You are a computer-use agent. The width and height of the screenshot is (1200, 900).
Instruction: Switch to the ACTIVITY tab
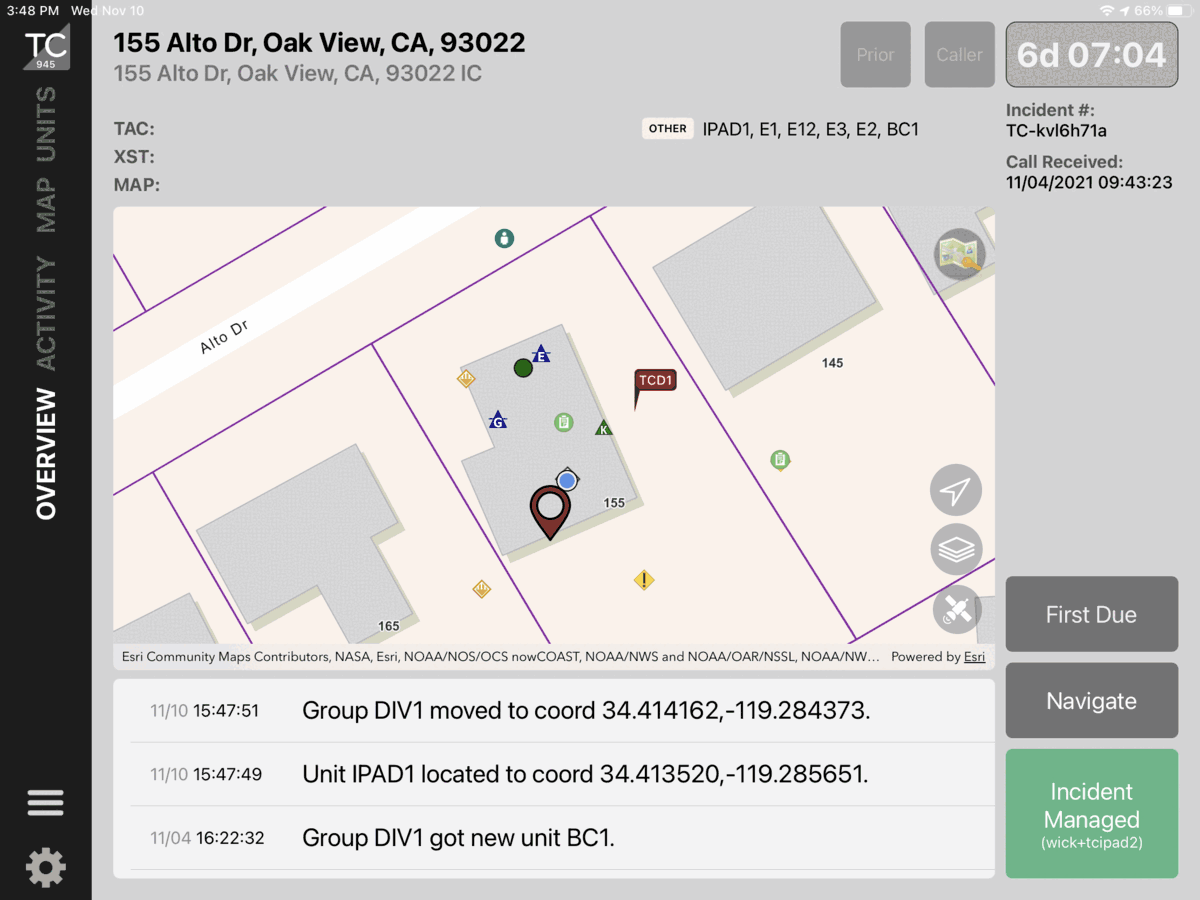click(x=46, y=313)
